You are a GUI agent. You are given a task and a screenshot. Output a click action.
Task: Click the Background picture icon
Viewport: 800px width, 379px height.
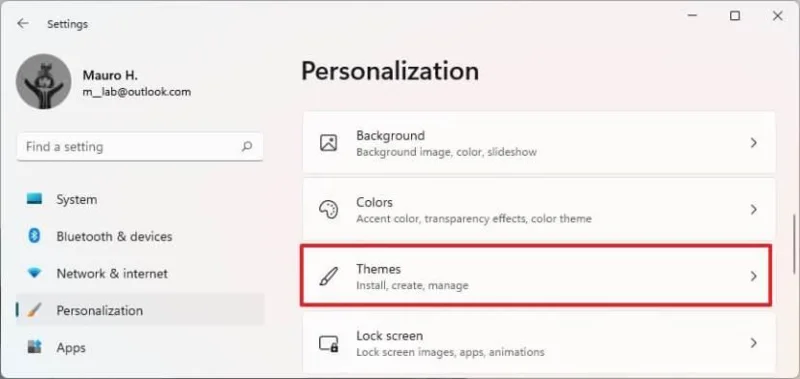tap(328, 143)
